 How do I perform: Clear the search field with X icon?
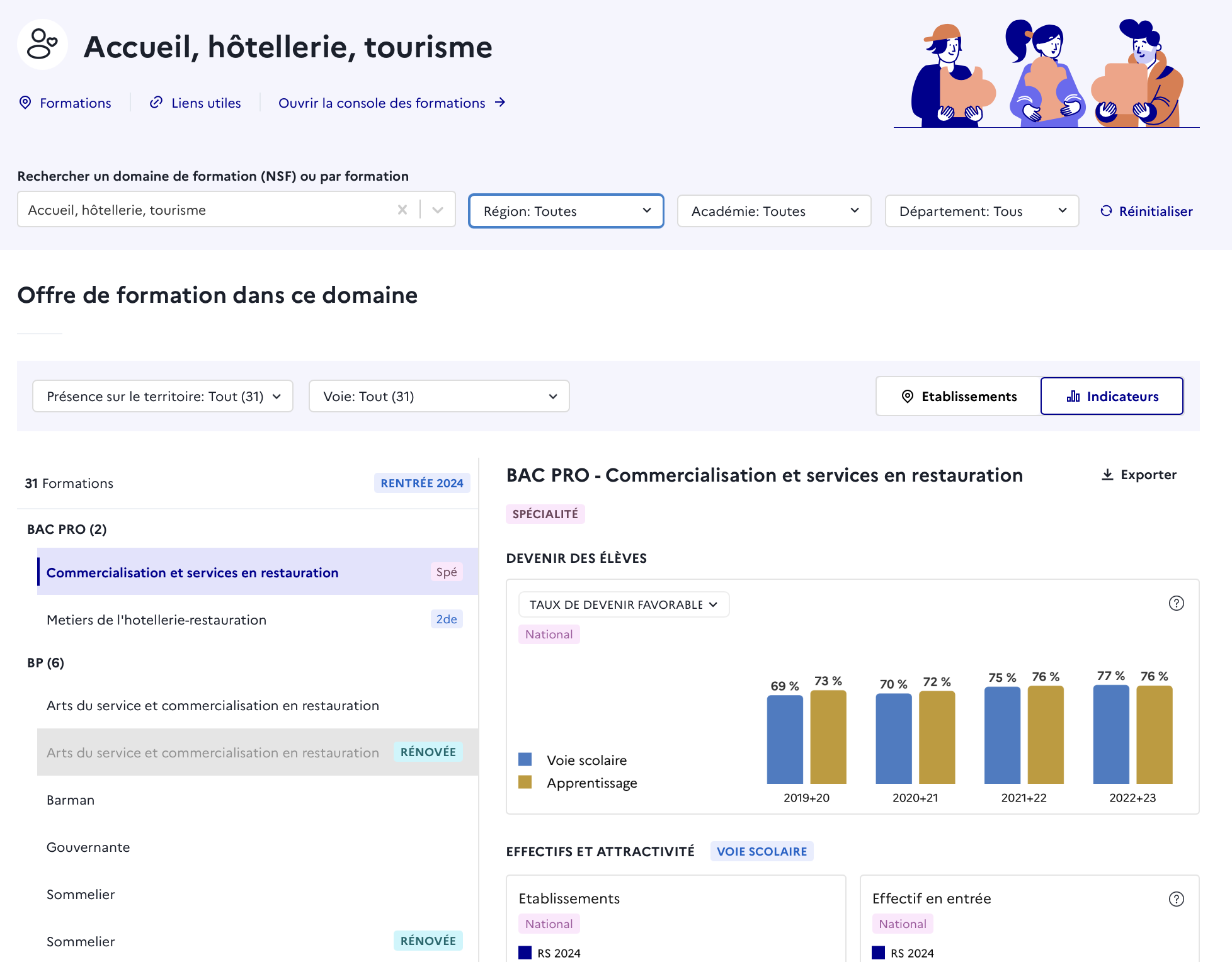[x=402, y=210]
